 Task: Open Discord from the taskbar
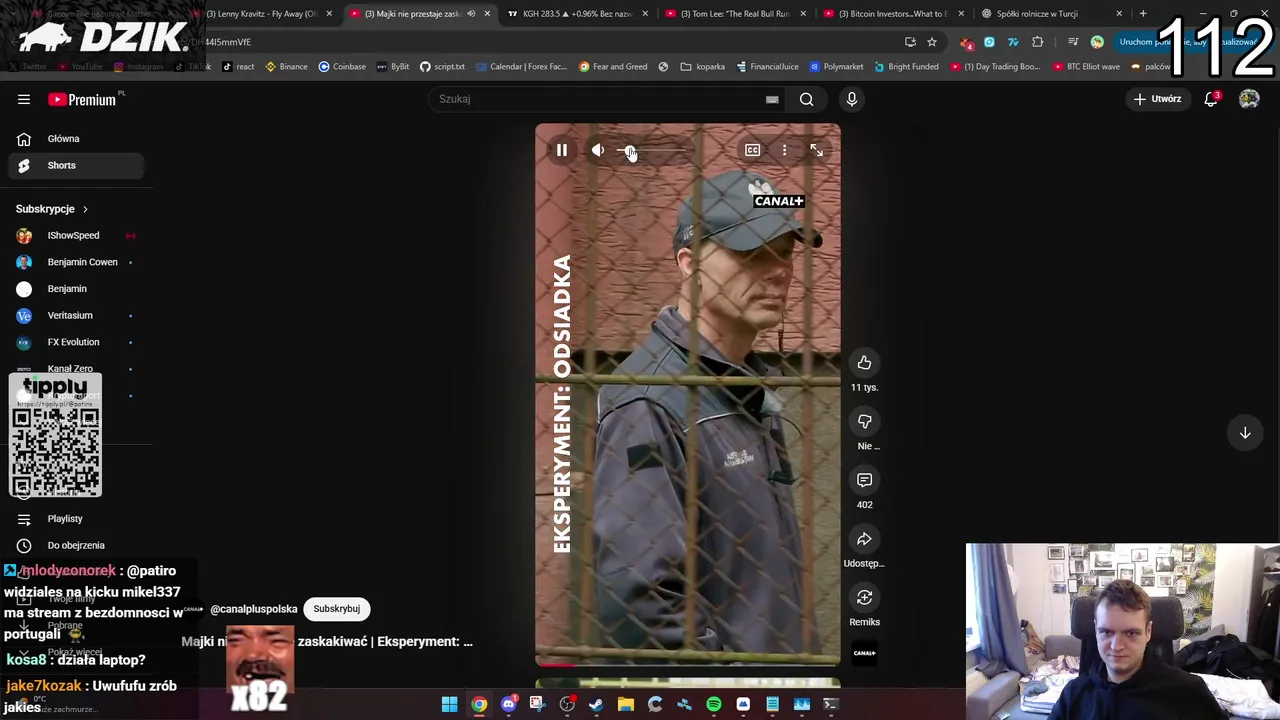[508, 705]
